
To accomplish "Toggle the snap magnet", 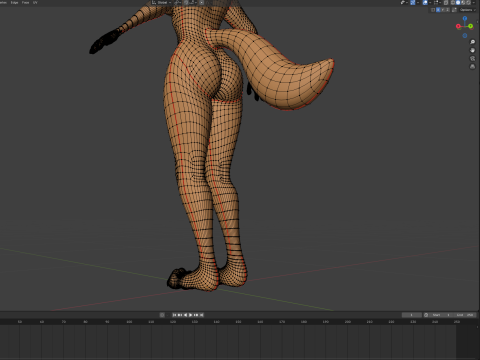I will (186, 2).
